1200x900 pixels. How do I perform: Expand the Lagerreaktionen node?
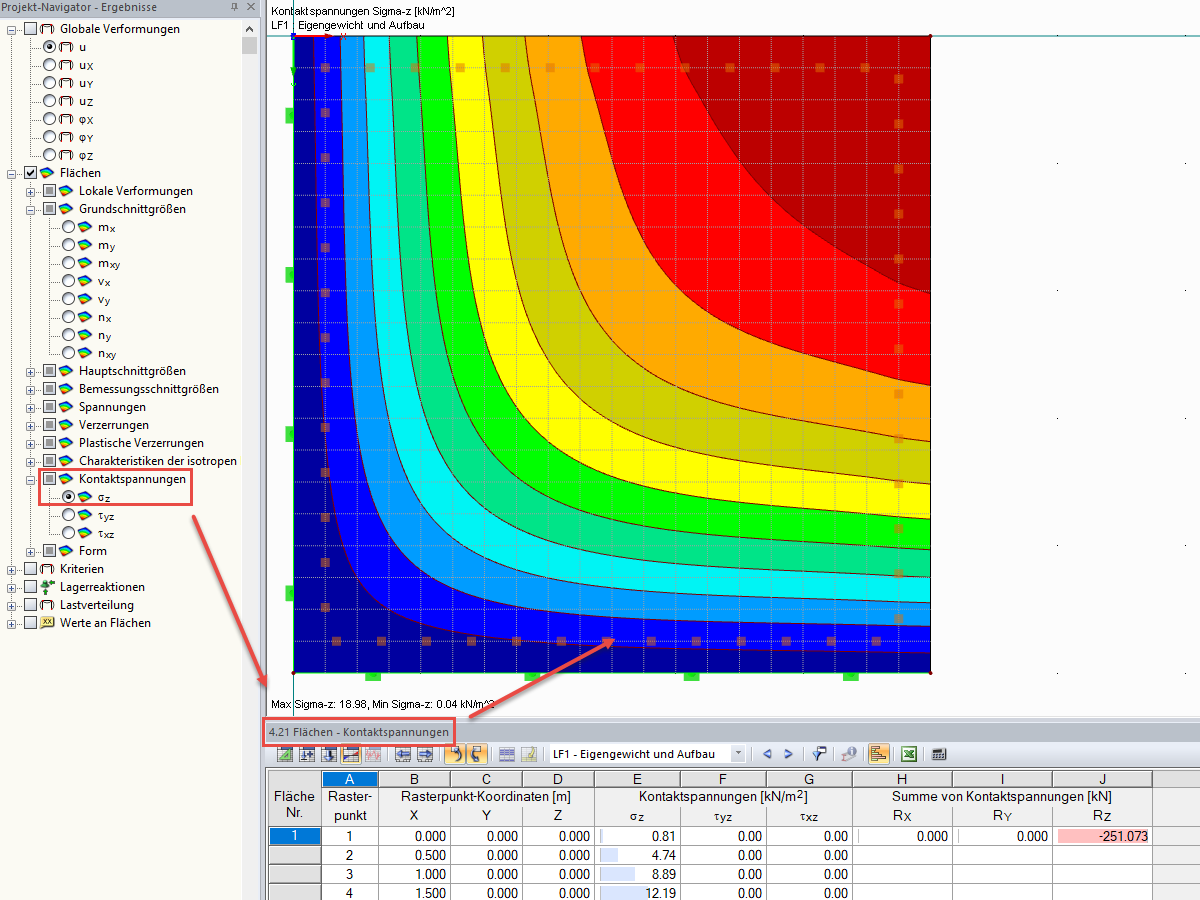click(12, 587)
